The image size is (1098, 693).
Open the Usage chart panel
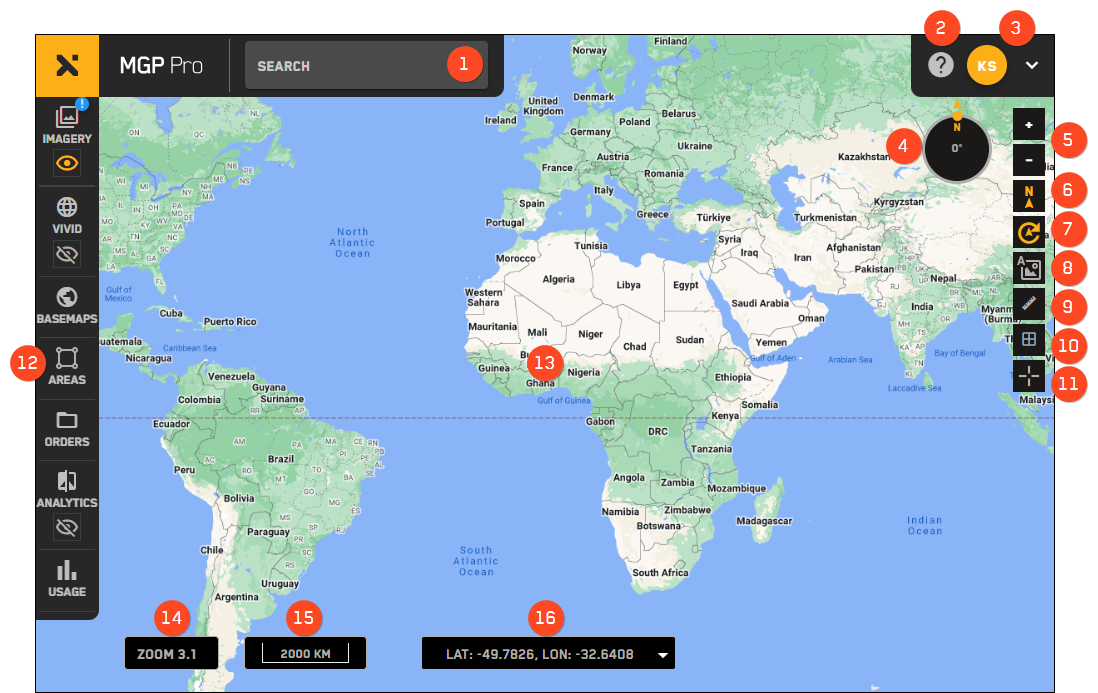67,578
